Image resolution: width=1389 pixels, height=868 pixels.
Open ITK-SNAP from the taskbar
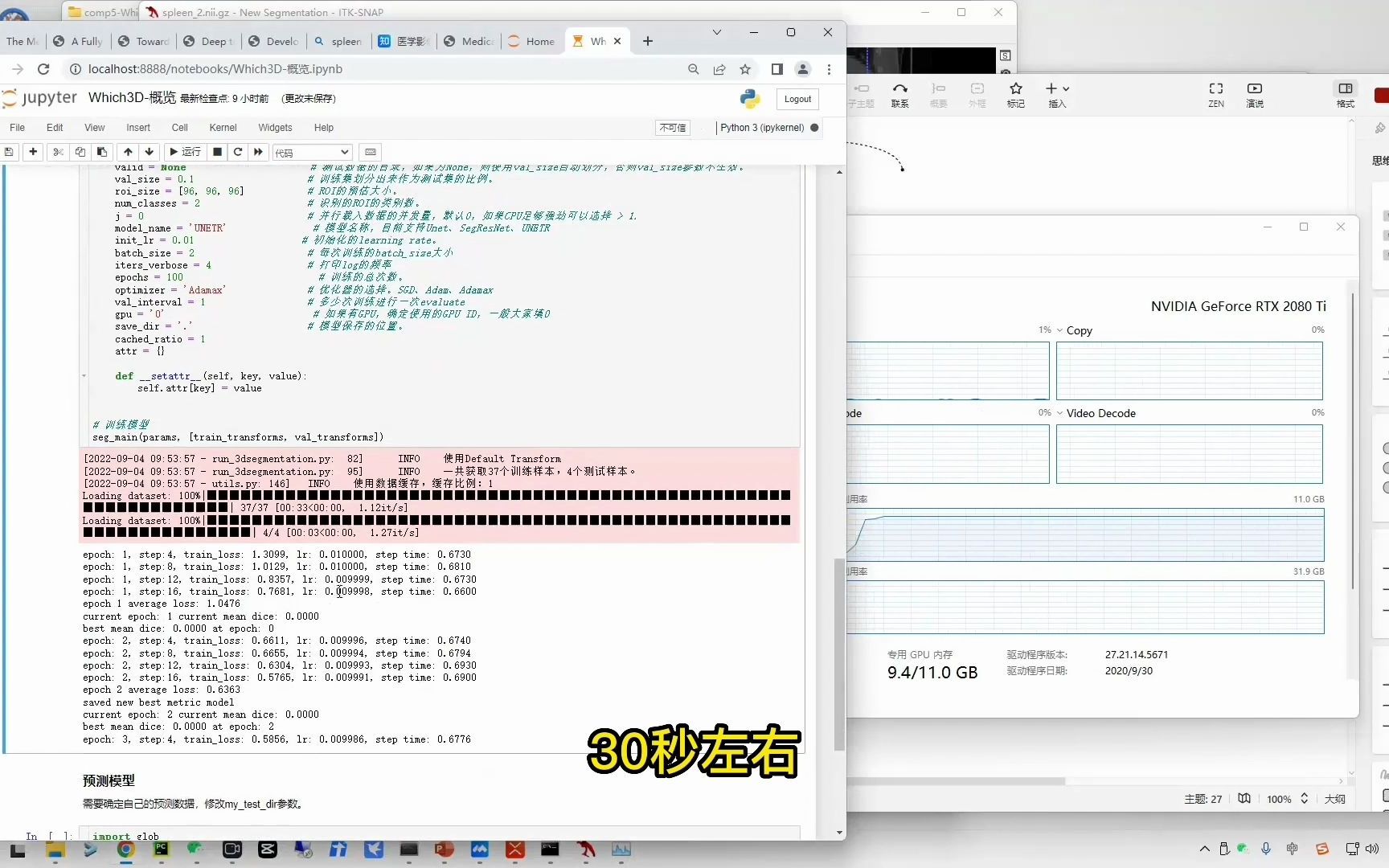586,850
